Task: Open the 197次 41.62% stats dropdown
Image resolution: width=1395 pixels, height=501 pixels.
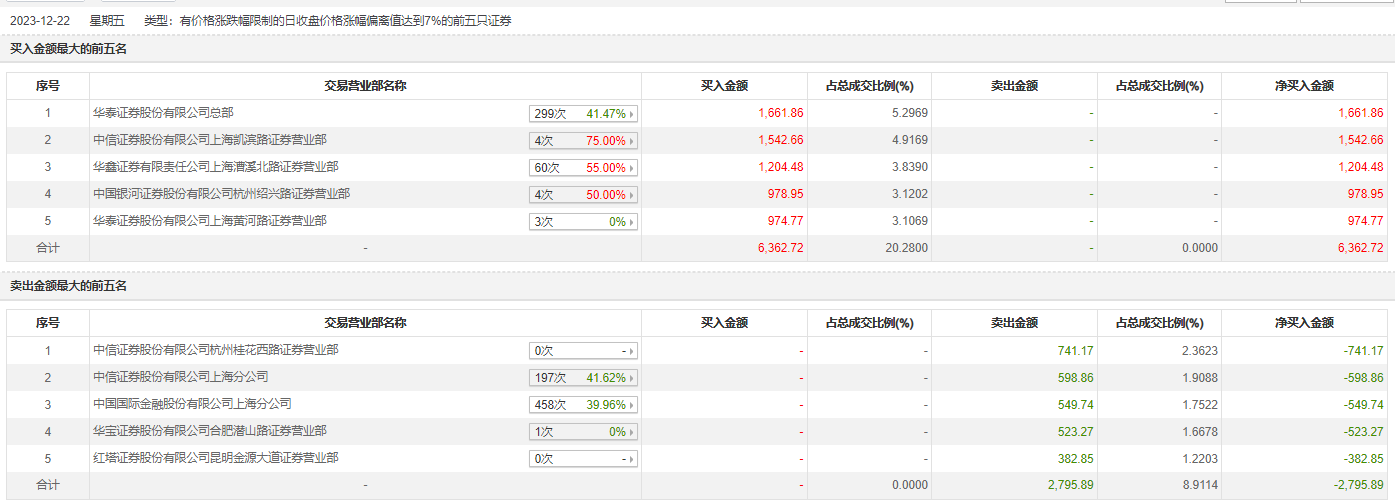Action: [x=584, y=378]
